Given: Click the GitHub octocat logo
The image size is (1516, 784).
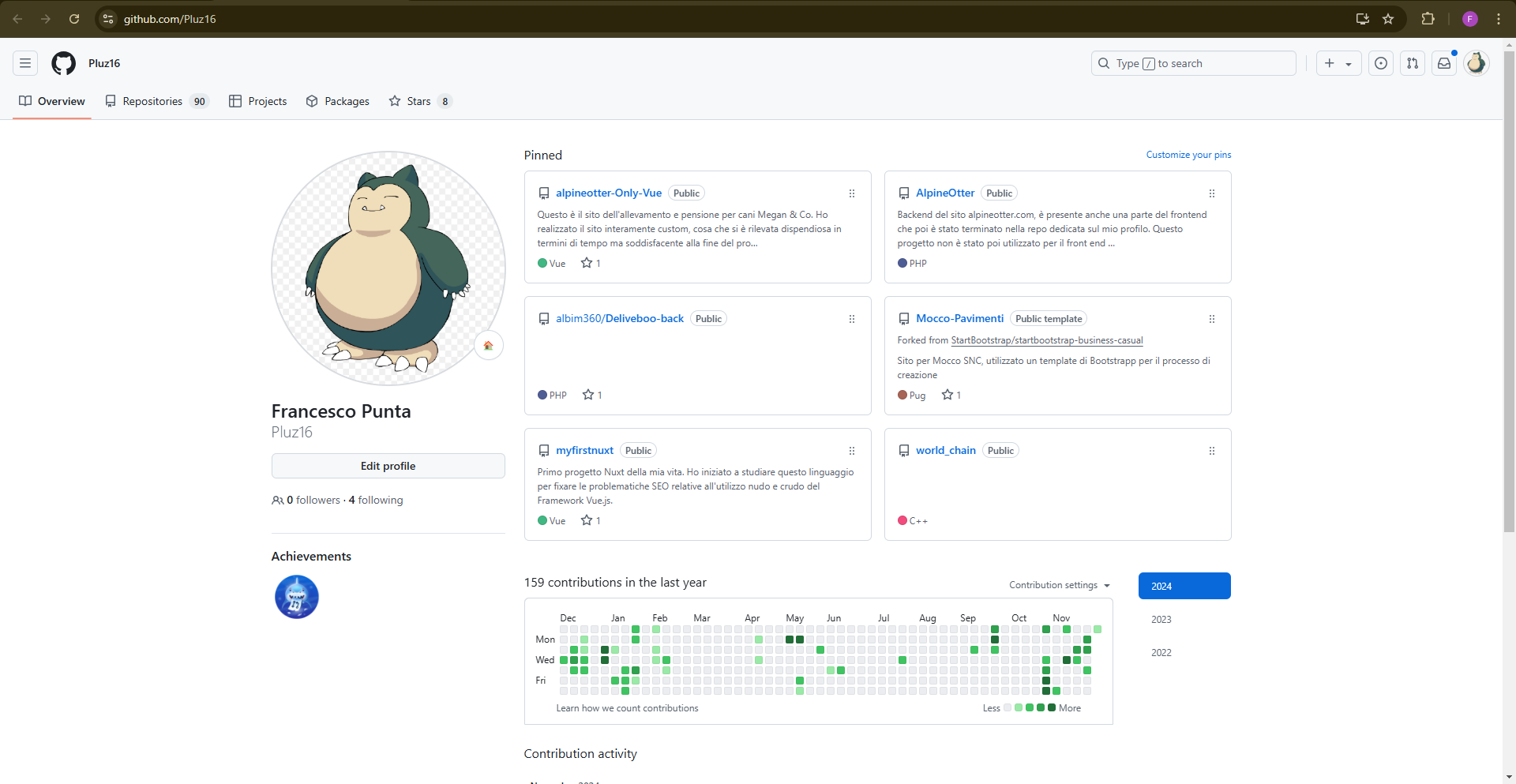Looking at the screenshot, I should [63, 63].
